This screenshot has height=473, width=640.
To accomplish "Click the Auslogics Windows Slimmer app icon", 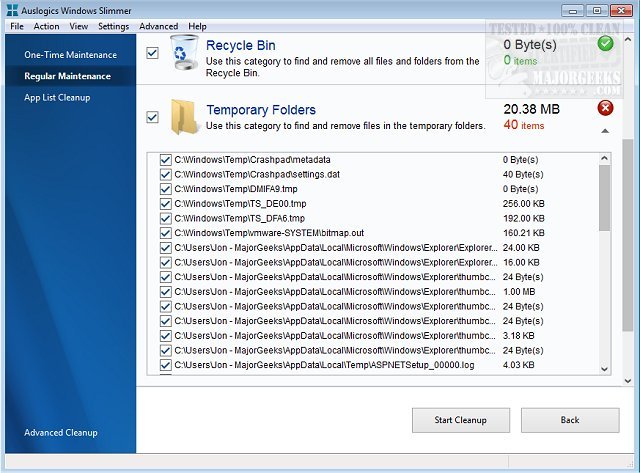I will (12, 10).
